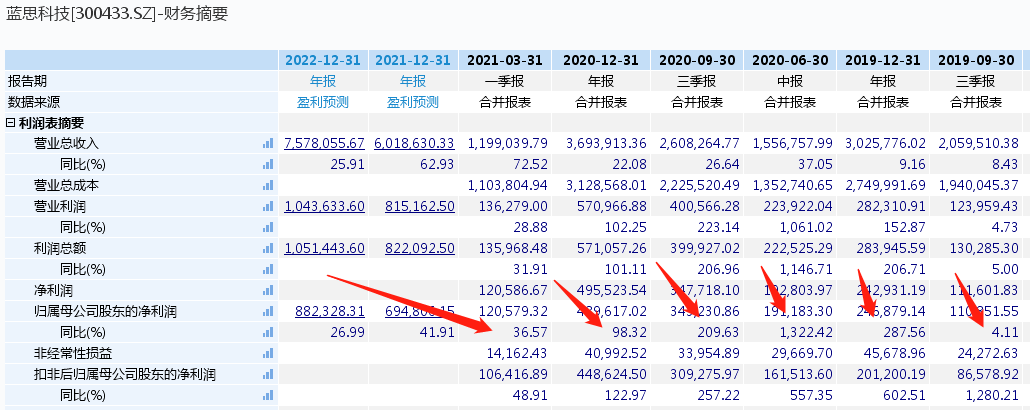
Task: Open 盈利预测 link under 2021-12-31
Action: pos(413,102)
